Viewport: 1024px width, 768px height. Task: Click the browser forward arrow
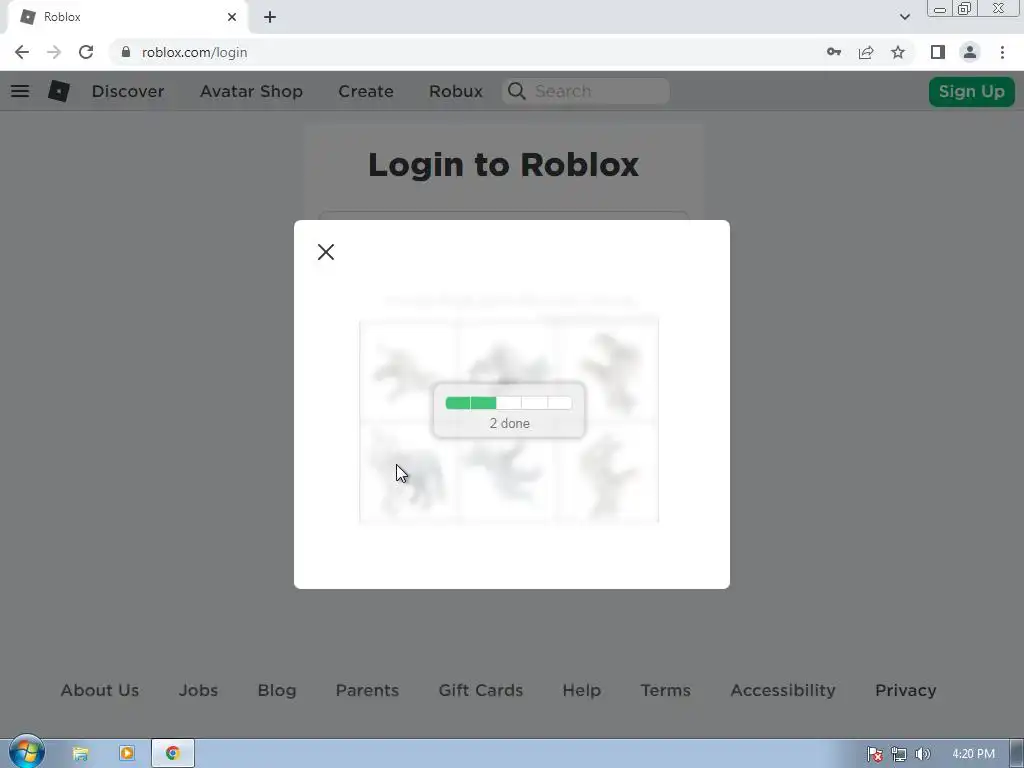[x=54, y=52]
